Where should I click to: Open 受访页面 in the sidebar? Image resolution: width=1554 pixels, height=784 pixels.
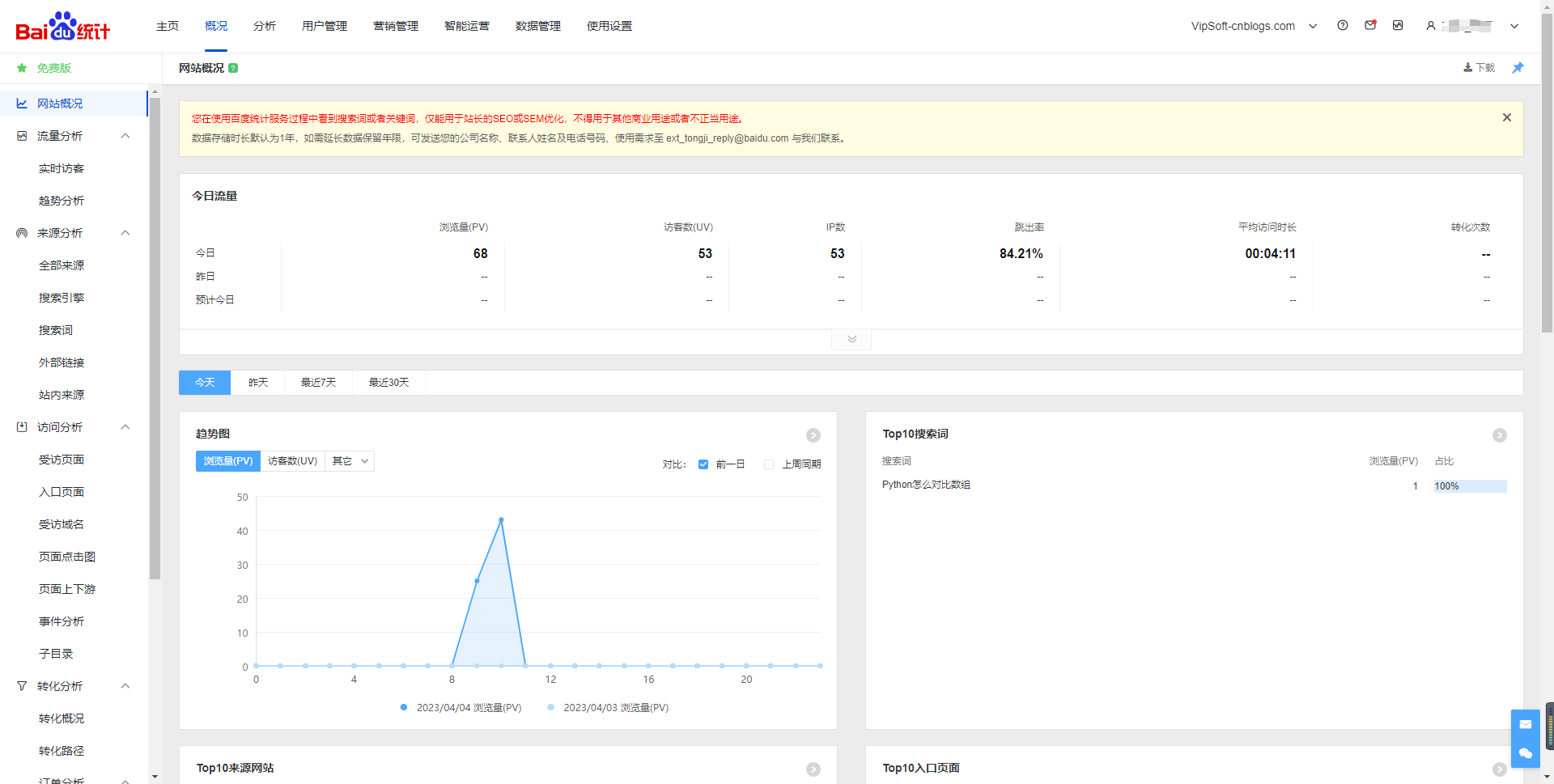62,460
